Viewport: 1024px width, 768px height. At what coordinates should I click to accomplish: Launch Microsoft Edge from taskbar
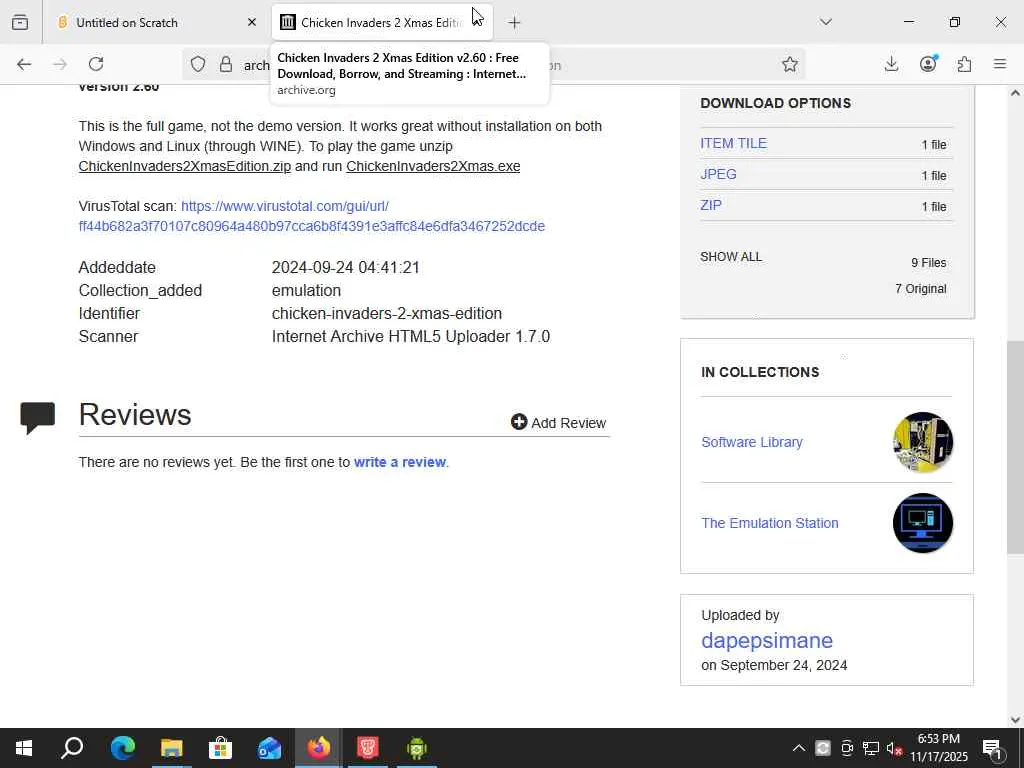[122, 748]
